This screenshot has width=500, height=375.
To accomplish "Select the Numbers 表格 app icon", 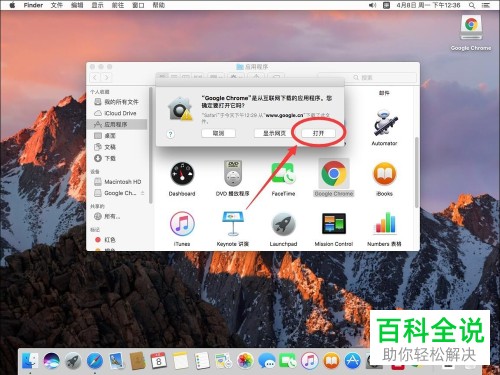I will point(384,223).
